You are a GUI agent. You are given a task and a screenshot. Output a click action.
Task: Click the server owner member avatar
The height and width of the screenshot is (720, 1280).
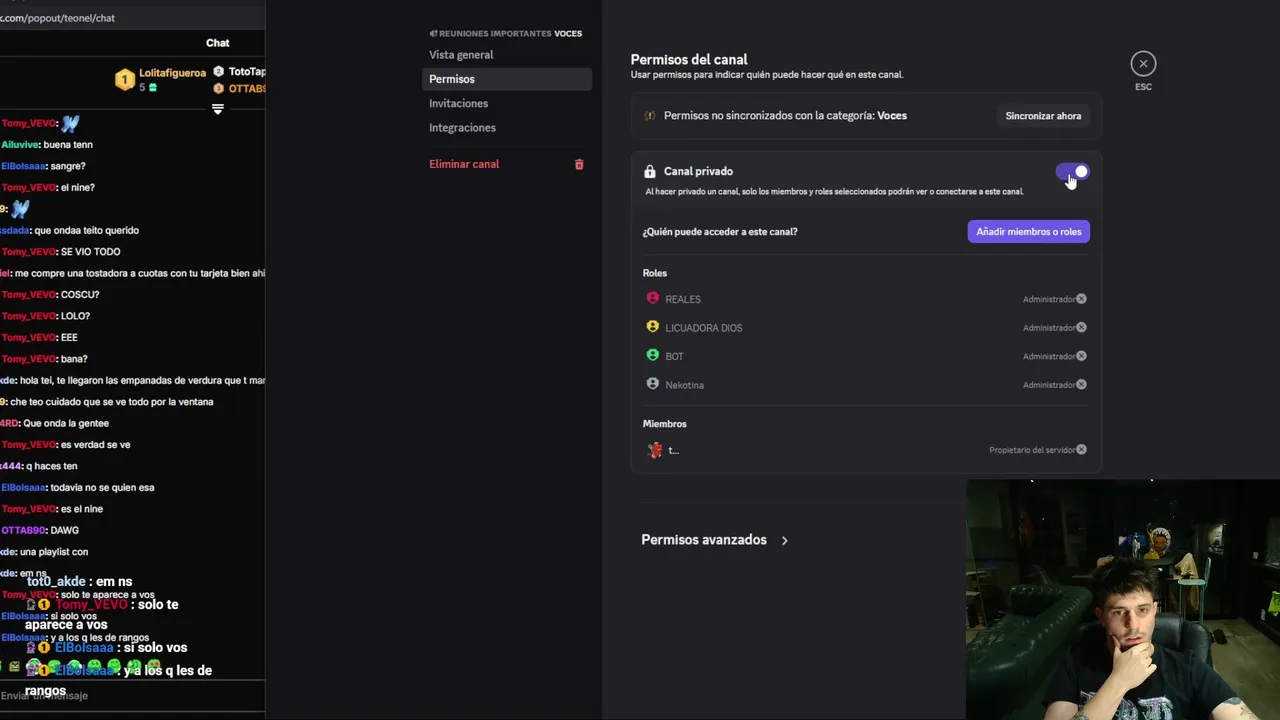click(655, 450)
